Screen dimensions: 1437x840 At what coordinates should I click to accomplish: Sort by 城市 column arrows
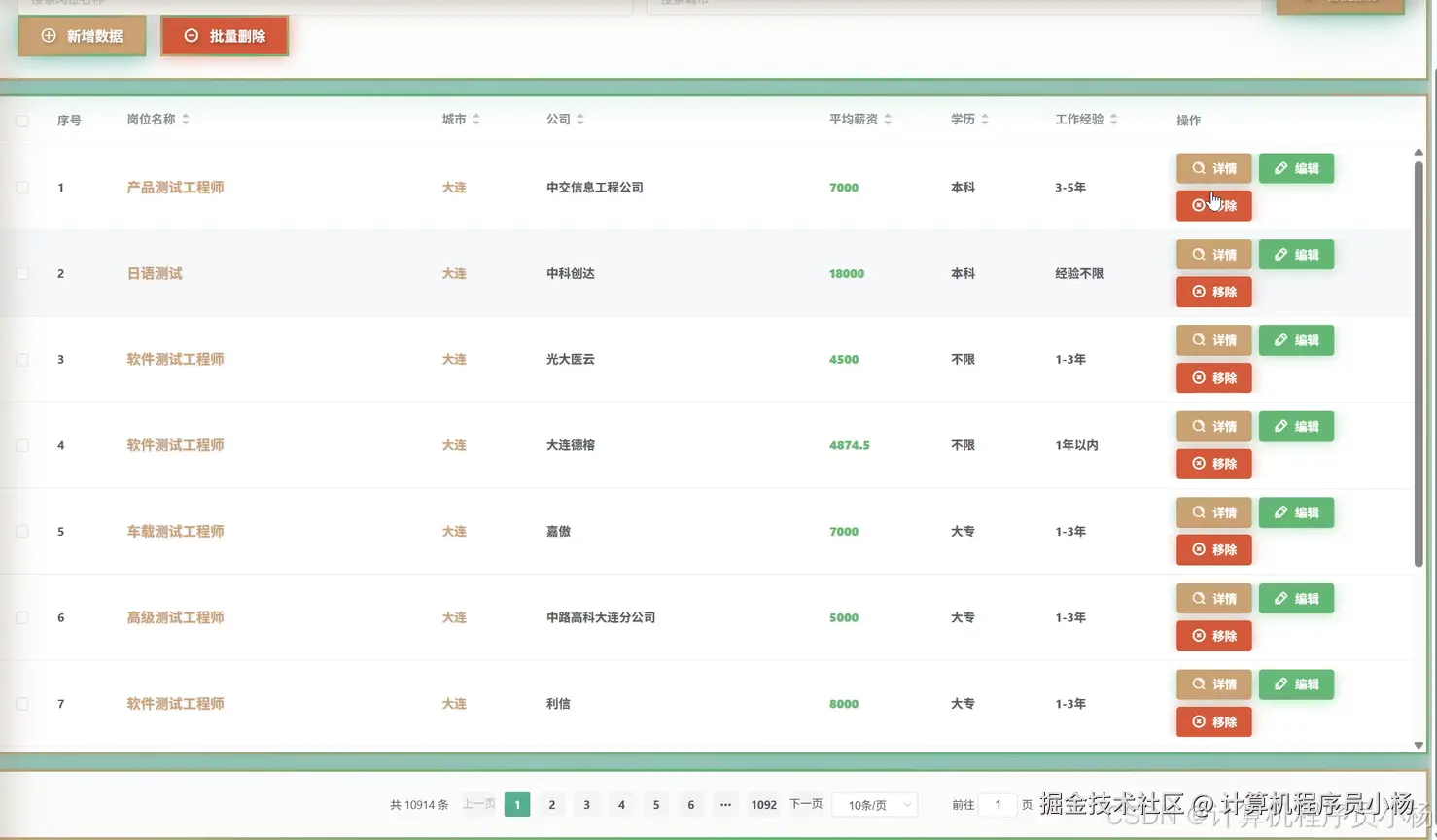[476, 120]
